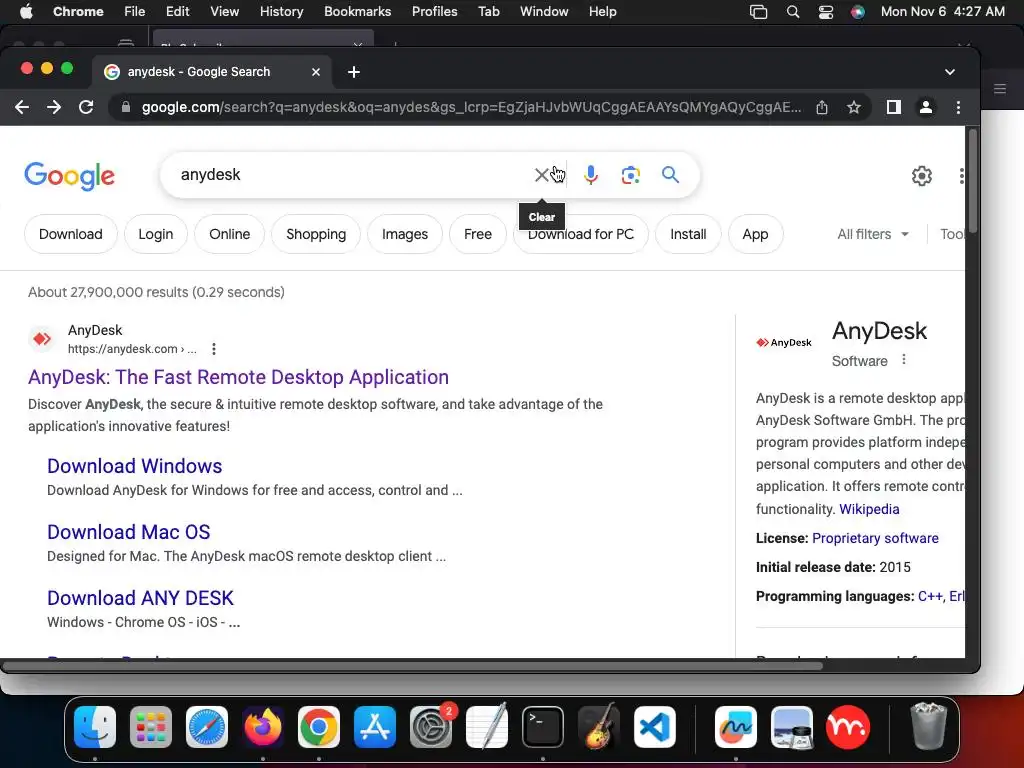The width and height of the screenshot is (1024, 768).
Task: Open Finder from the Dock
Action: (x=95, y=727)
